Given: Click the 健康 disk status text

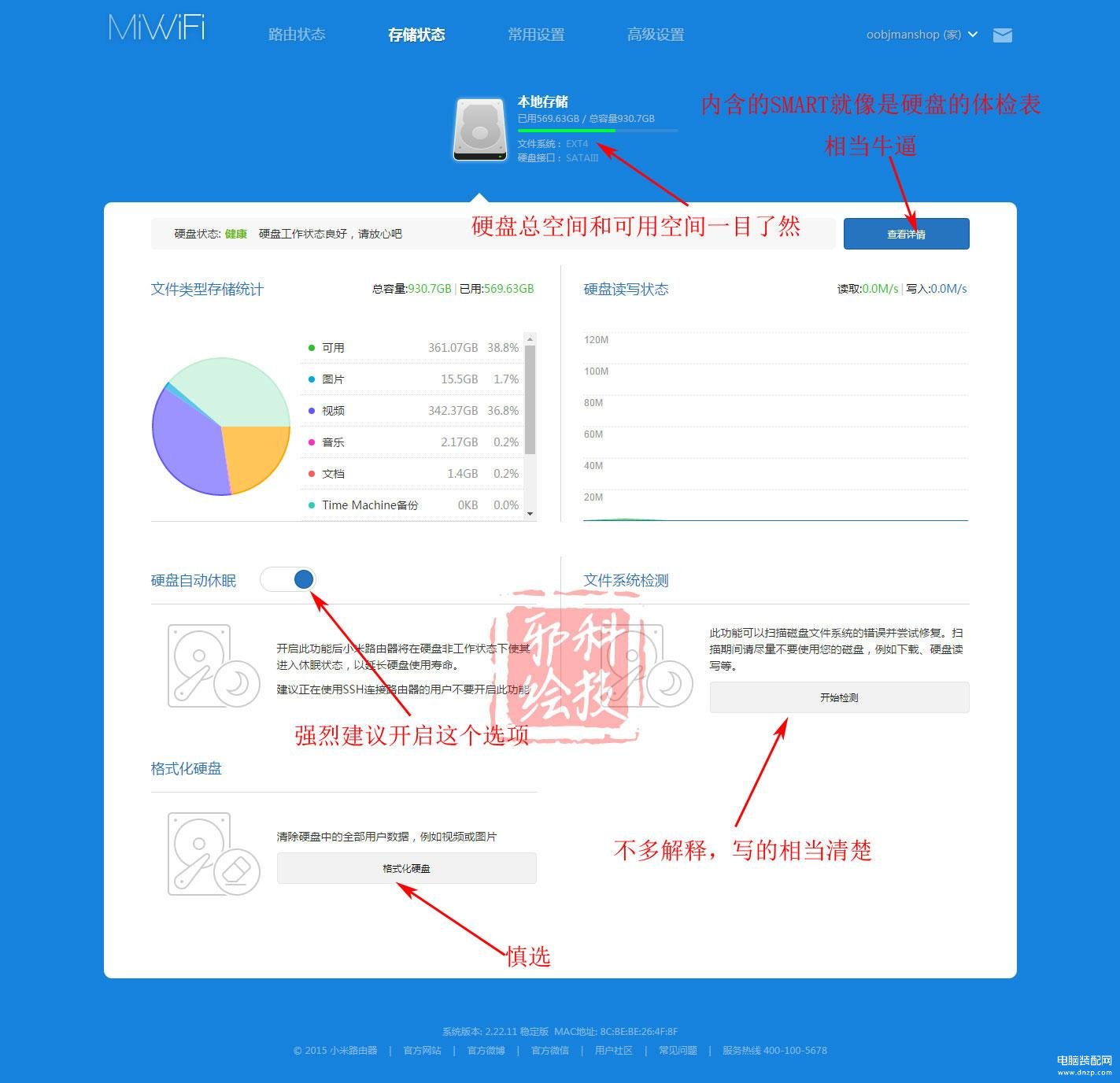Looking at the screenshot, I should [x=235, y=234].
